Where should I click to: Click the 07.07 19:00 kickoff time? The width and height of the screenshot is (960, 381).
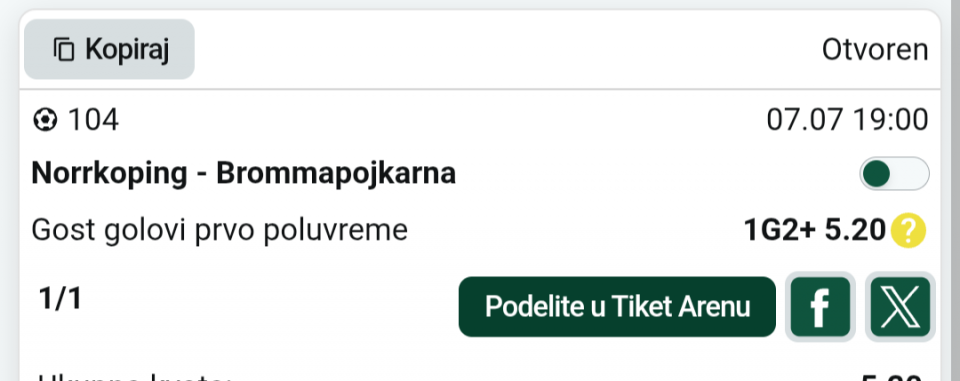pyautogui.click(x=847, y=119)
